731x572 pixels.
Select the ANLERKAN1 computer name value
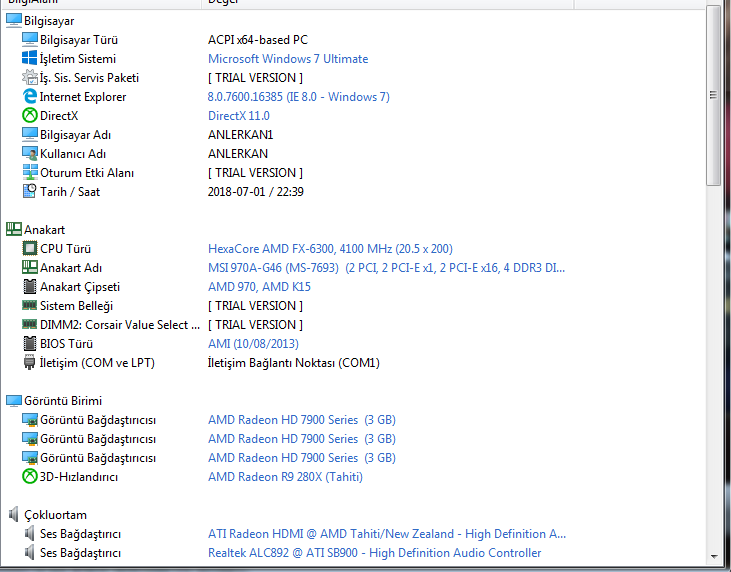point(241,135)
